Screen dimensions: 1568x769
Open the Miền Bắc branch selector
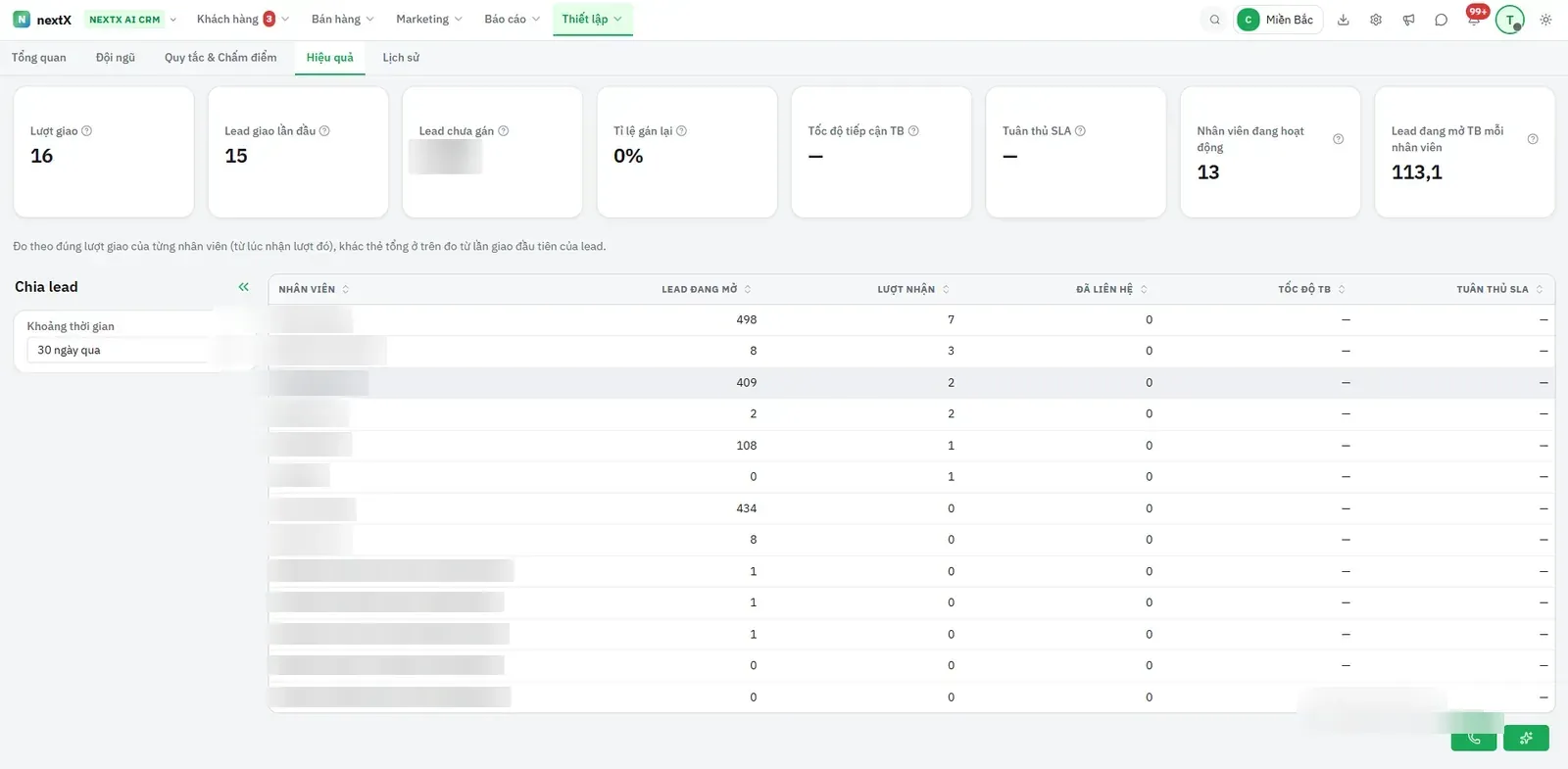(x=1278, y=20)
